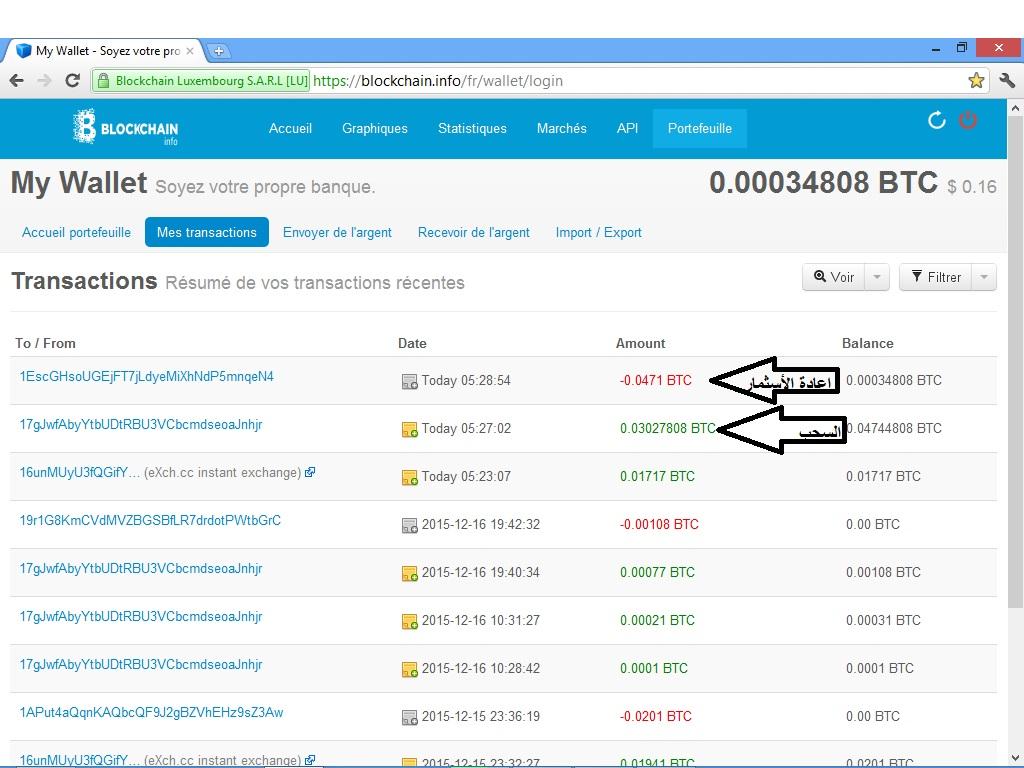
Task: Click received icon beside 2015-12-16 10:28:42
Action: tap(409, 669)
